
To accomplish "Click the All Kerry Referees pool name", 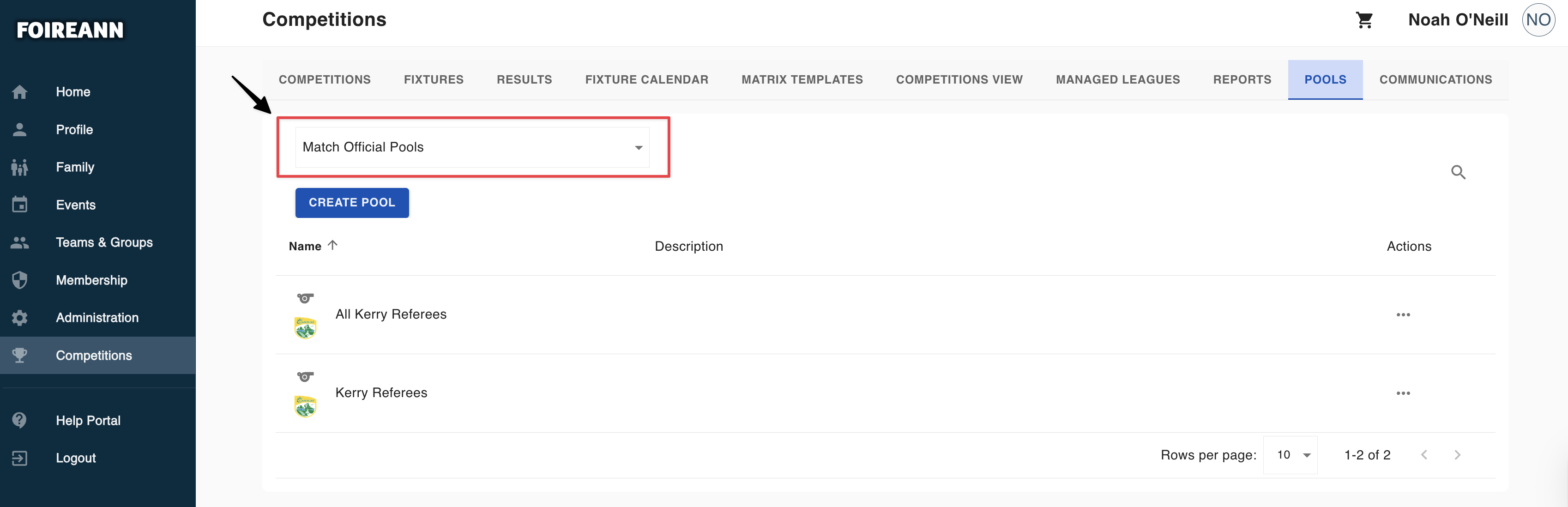I will (391, 314).
